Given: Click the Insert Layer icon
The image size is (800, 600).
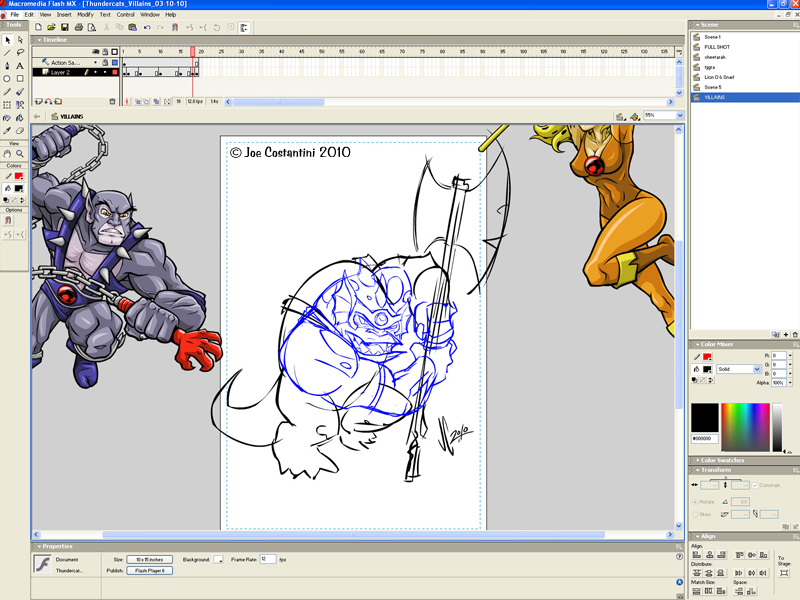Looking at the screenshot, I should coord(39,102).
